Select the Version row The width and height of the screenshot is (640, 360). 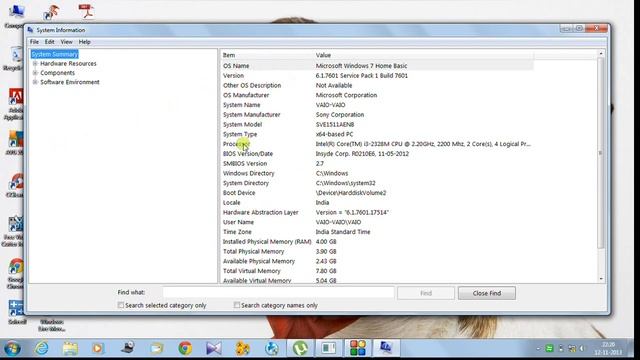[377, 76]
